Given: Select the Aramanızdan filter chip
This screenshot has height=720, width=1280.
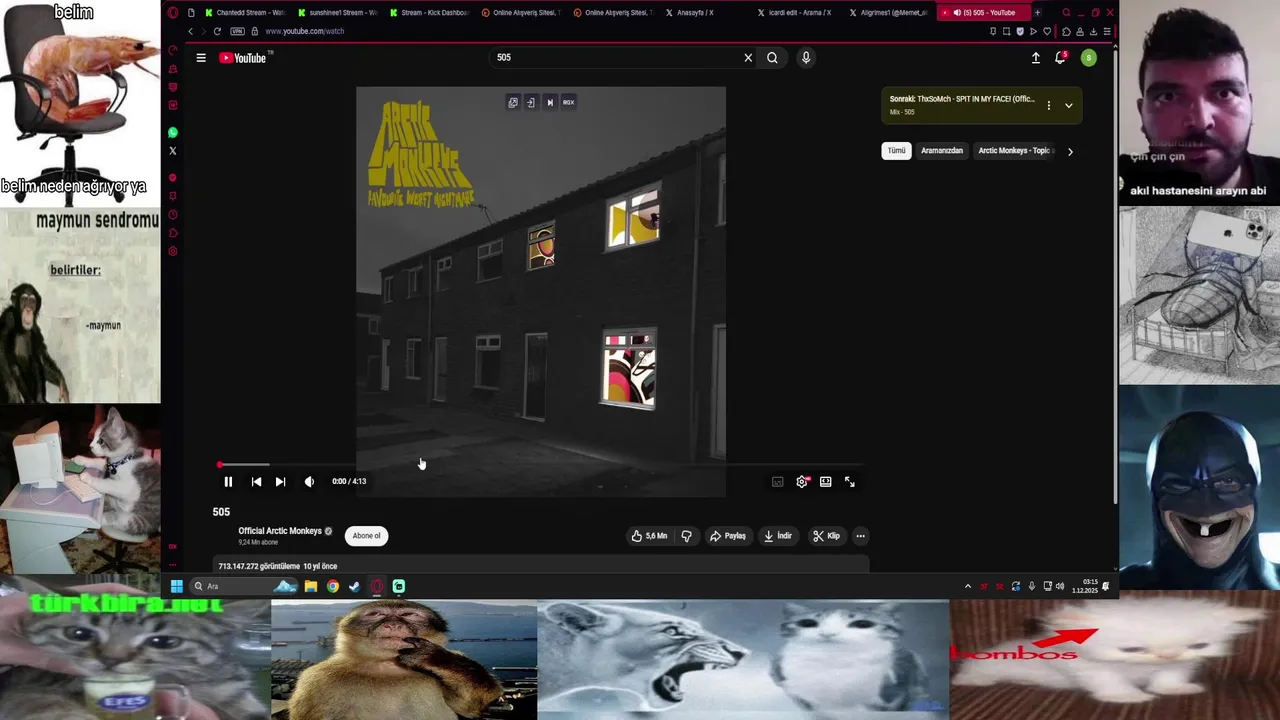Looking at the screenshot, I should point(942,151).
